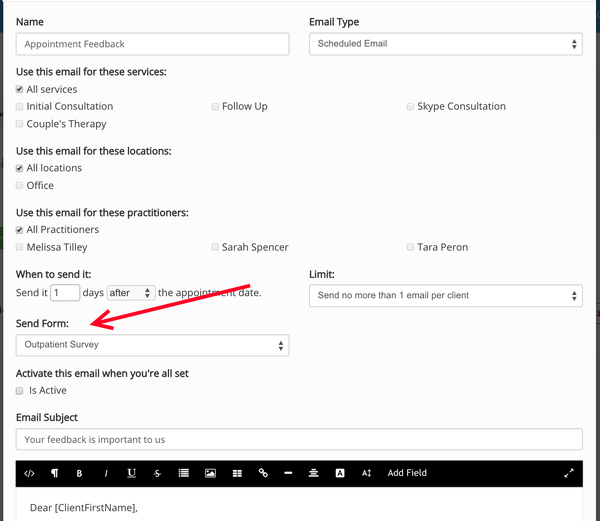Open the Send Form dropdown

152,345
